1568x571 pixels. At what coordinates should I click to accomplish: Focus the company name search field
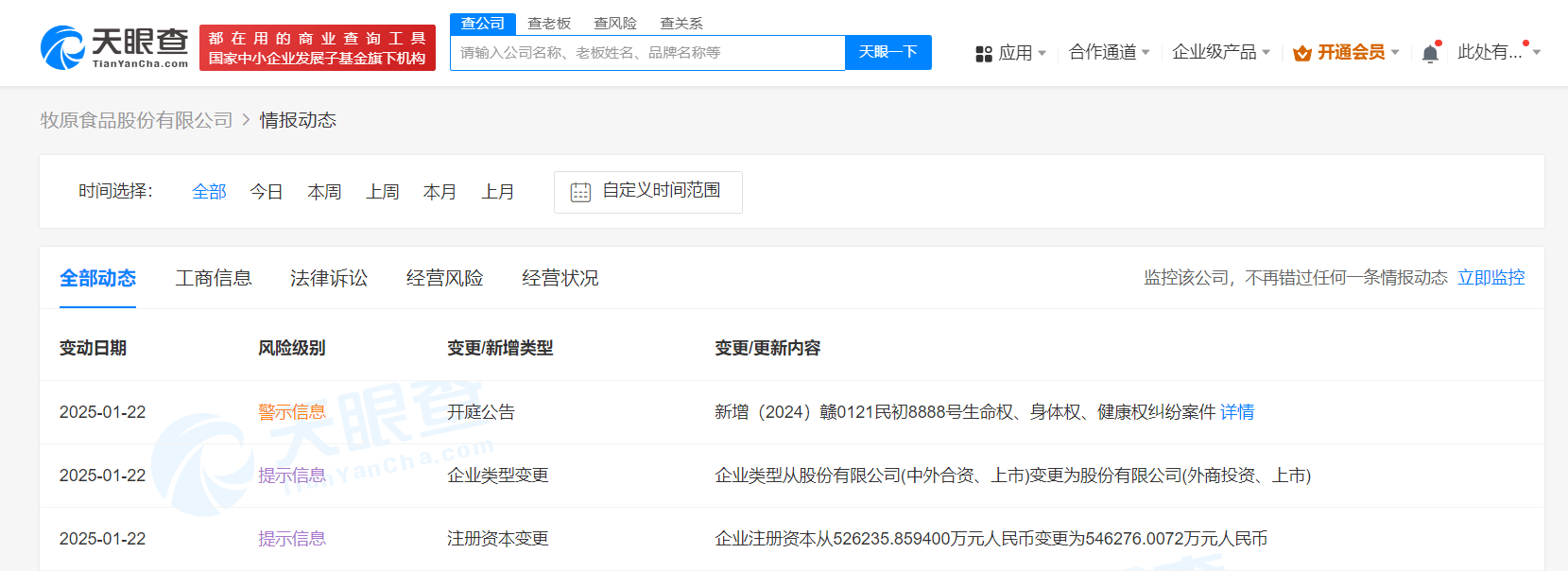[647, 53]
